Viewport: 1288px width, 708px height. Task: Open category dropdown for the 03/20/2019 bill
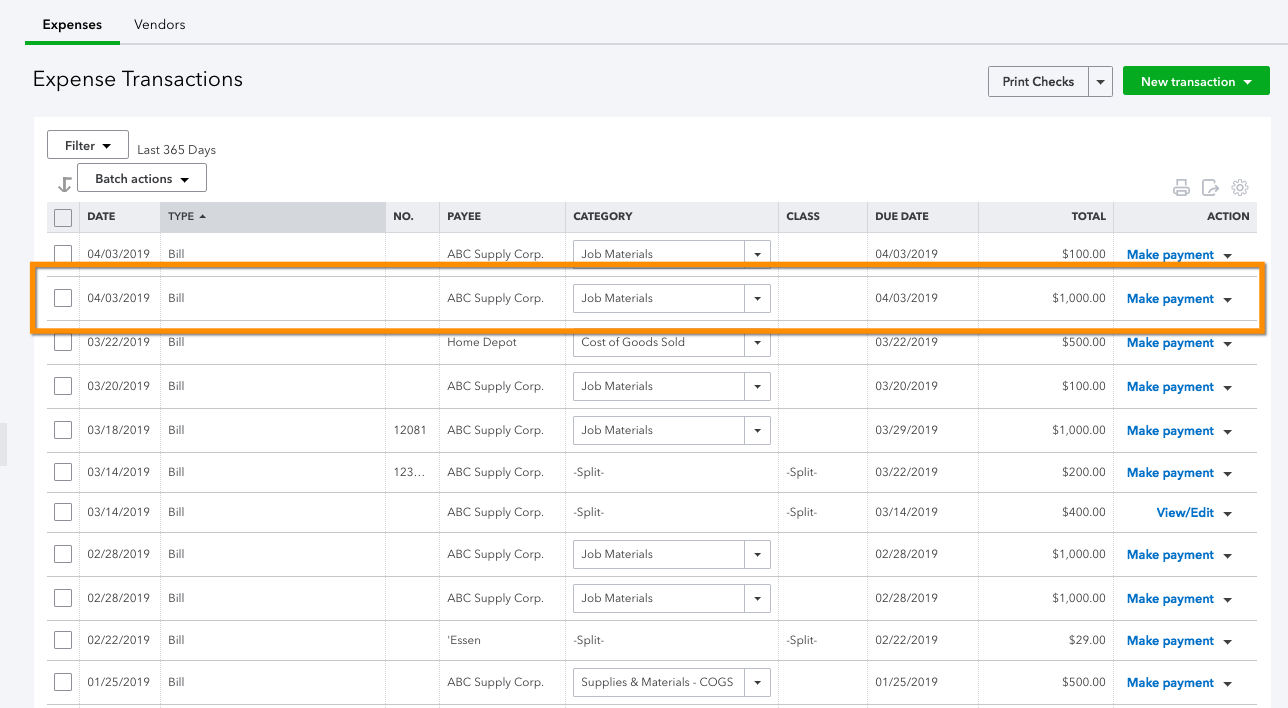click(x=758, y=386)
